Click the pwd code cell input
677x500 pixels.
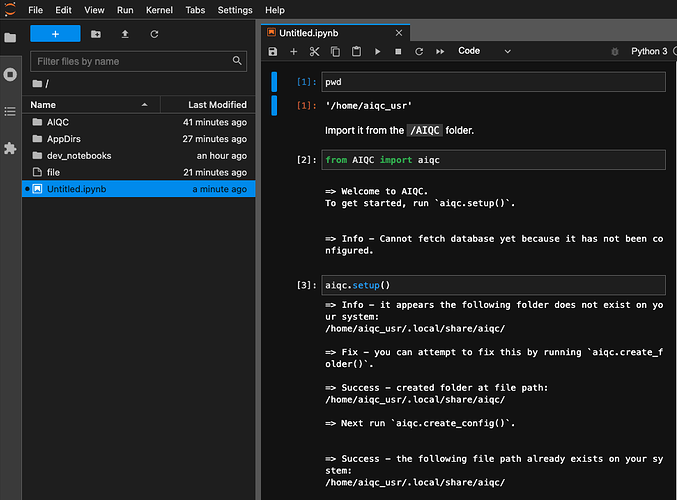494,82
